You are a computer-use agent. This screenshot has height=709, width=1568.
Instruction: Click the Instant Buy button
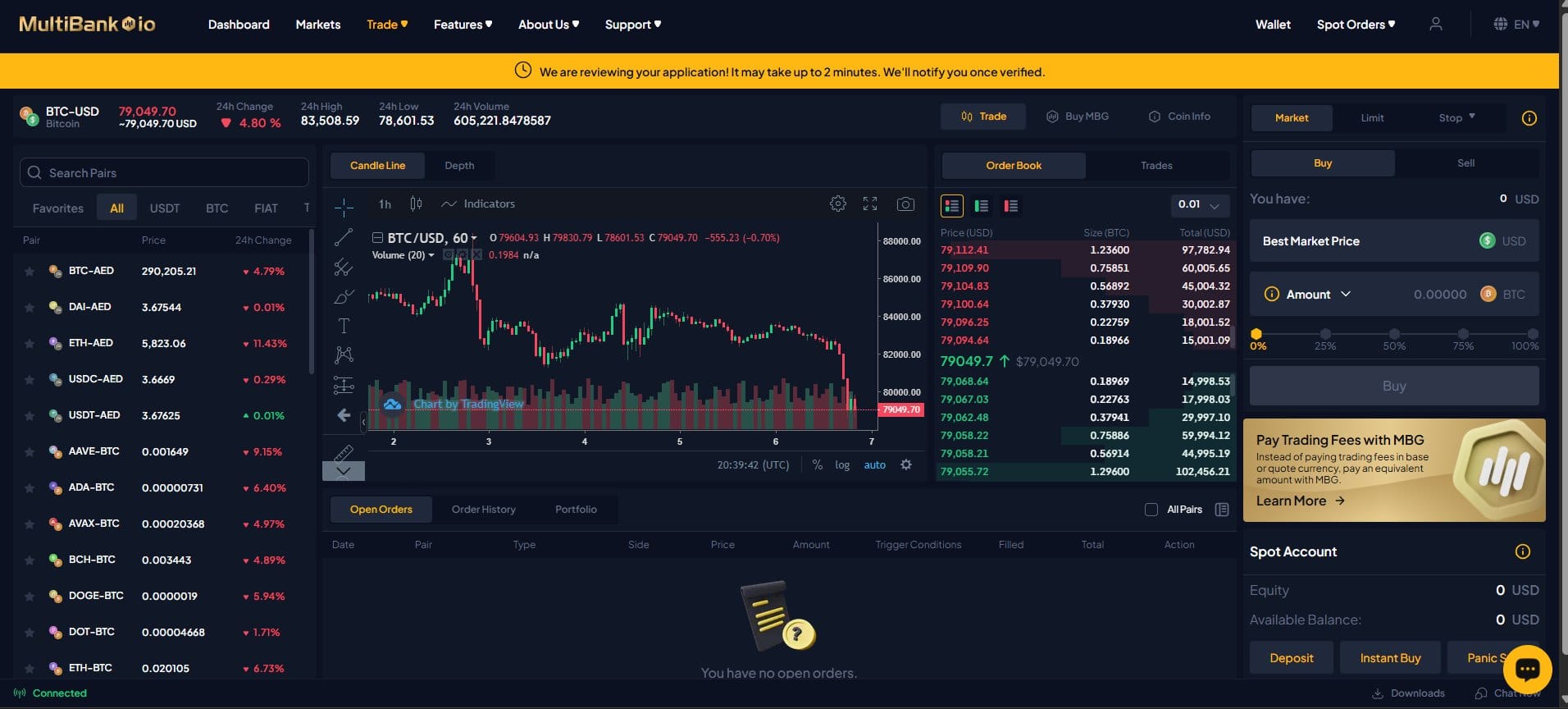tap(1390, 658)
